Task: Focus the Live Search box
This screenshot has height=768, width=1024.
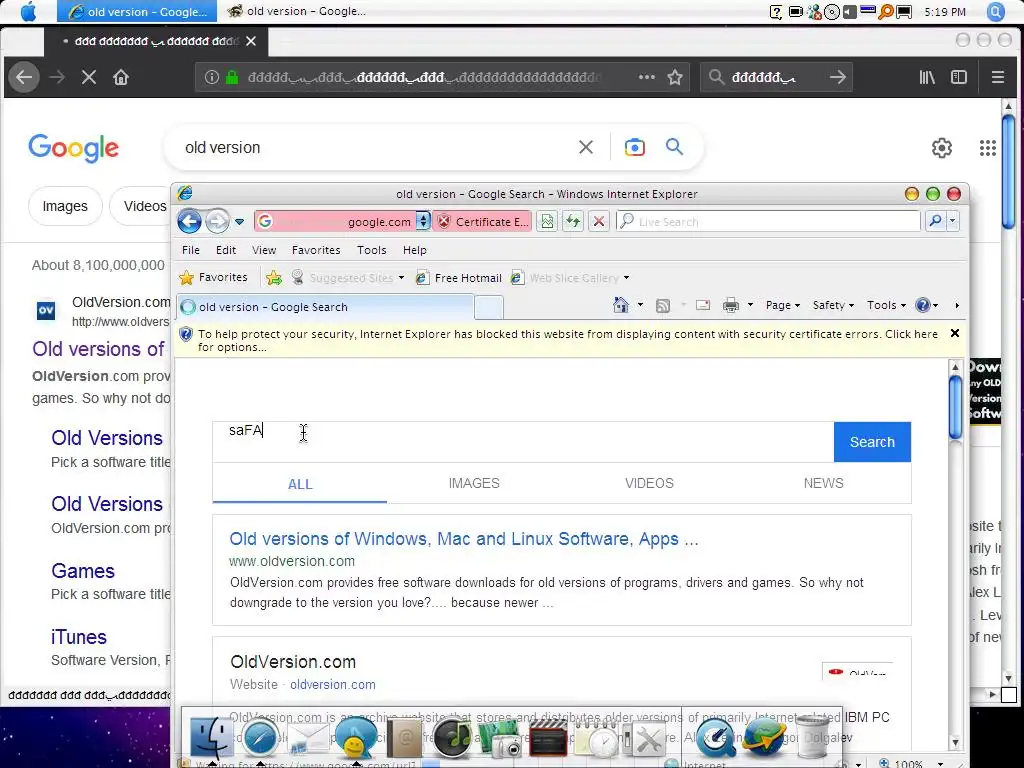Action: click(769, 221)
